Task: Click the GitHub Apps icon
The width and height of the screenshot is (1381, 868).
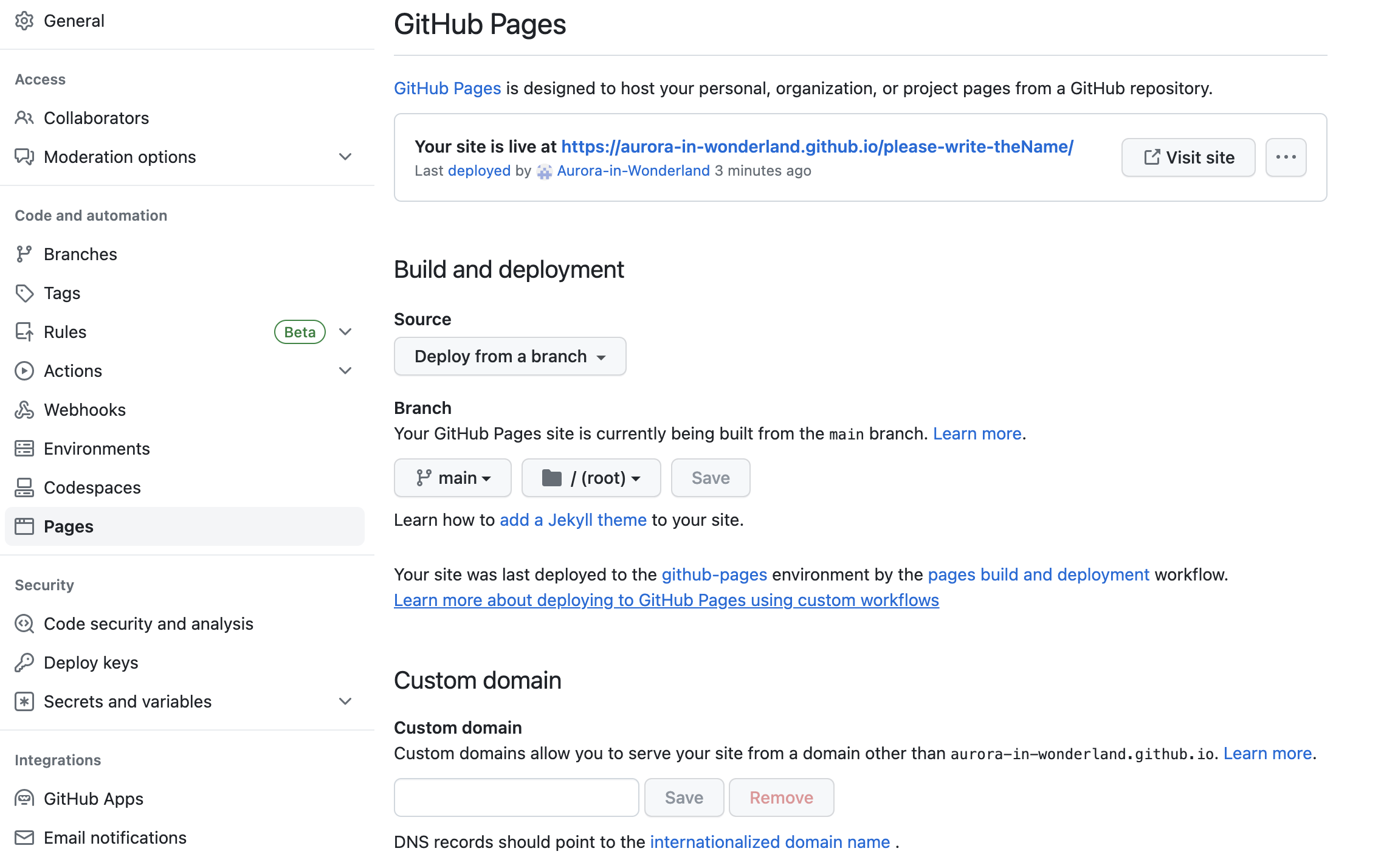Action: click(x=24, y=799)
